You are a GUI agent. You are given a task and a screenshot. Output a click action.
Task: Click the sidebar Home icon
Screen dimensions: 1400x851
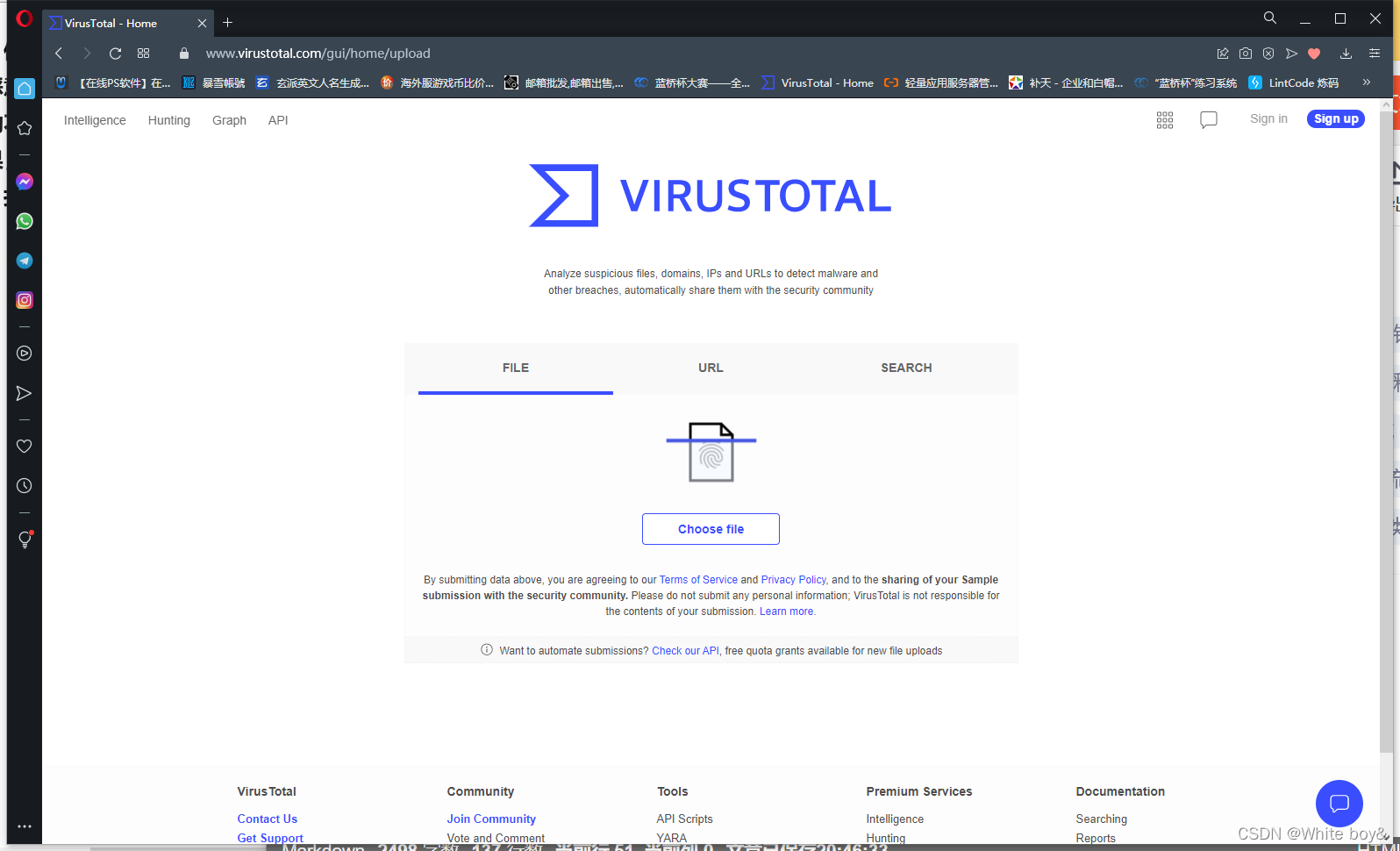coord(25,88)
